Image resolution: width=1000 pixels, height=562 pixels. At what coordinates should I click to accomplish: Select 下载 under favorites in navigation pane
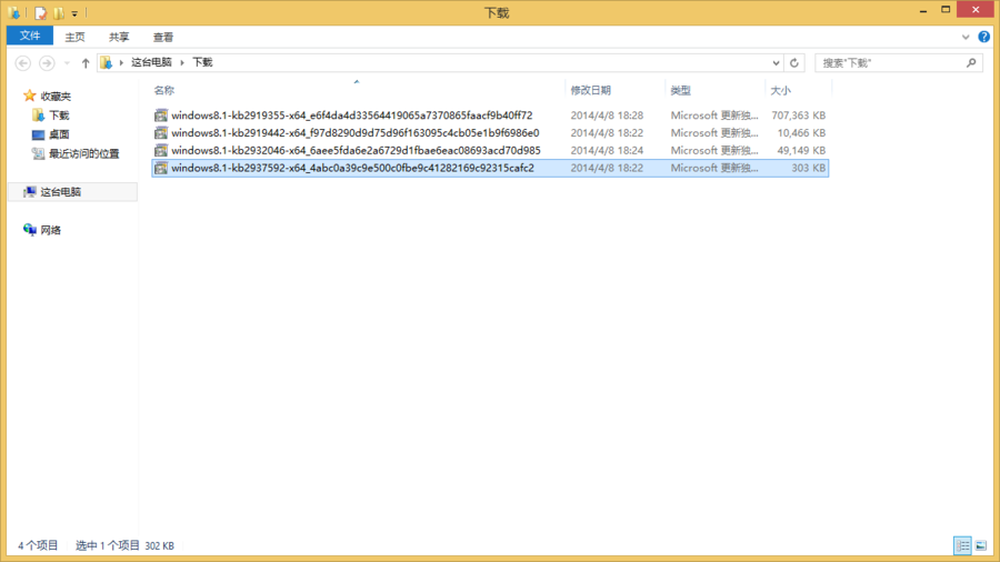pyautogui.click(x=59, y=115)
